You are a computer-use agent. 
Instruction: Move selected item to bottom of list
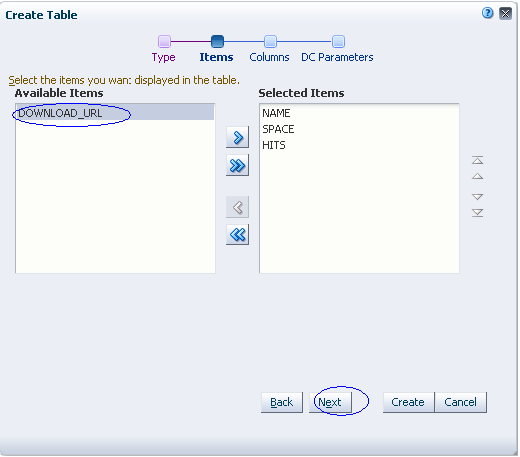[x=477, y=213]
